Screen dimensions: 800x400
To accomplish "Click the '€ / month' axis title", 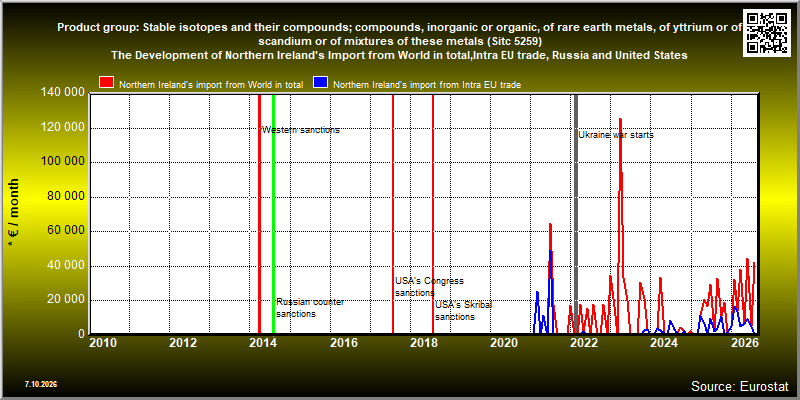I will (x=14, y=213).
